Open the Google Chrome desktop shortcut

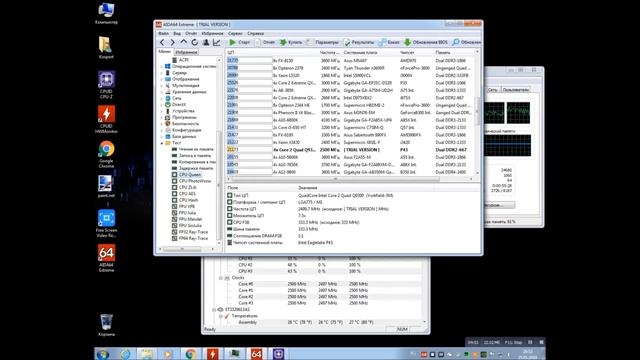[106, 154]
